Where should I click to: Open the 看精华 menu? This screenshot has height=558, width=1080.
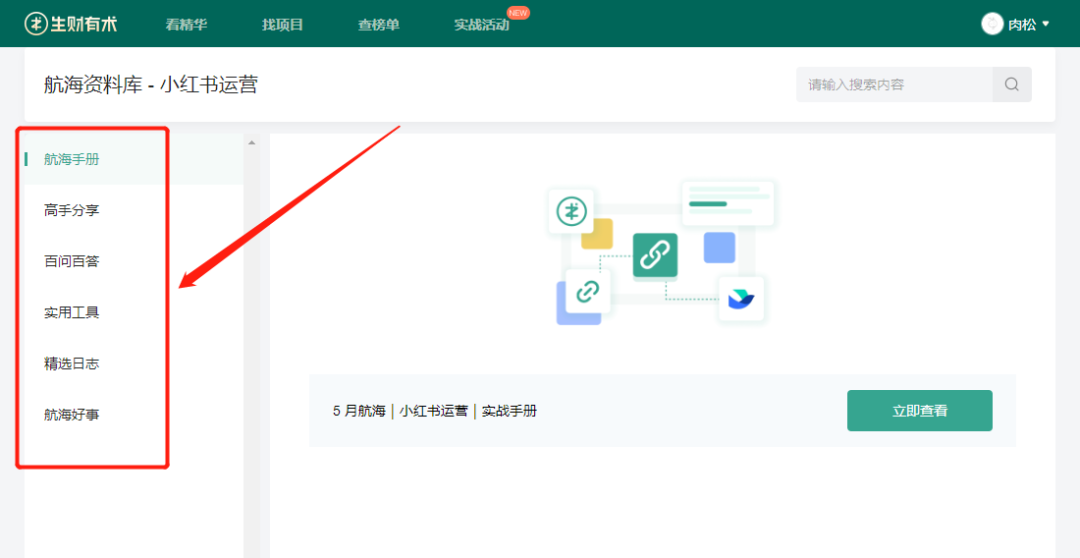186,25
